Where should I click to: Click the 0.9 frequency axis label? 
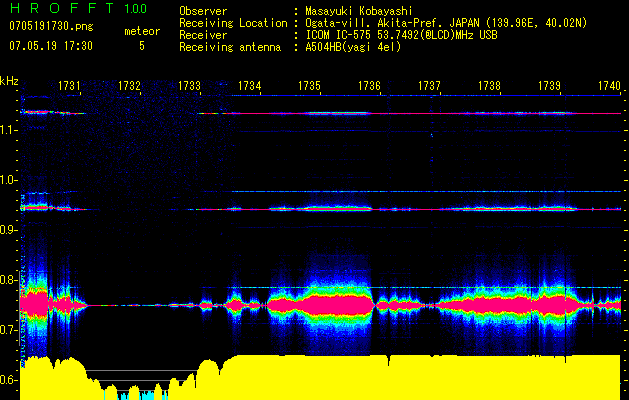pos(8,230)
